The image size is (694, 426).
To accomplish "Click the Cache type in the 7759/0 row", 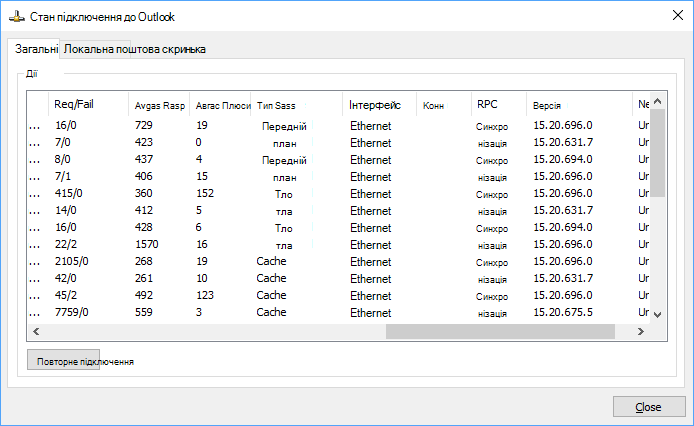I will pyautogui.click(x=271, y=312).
